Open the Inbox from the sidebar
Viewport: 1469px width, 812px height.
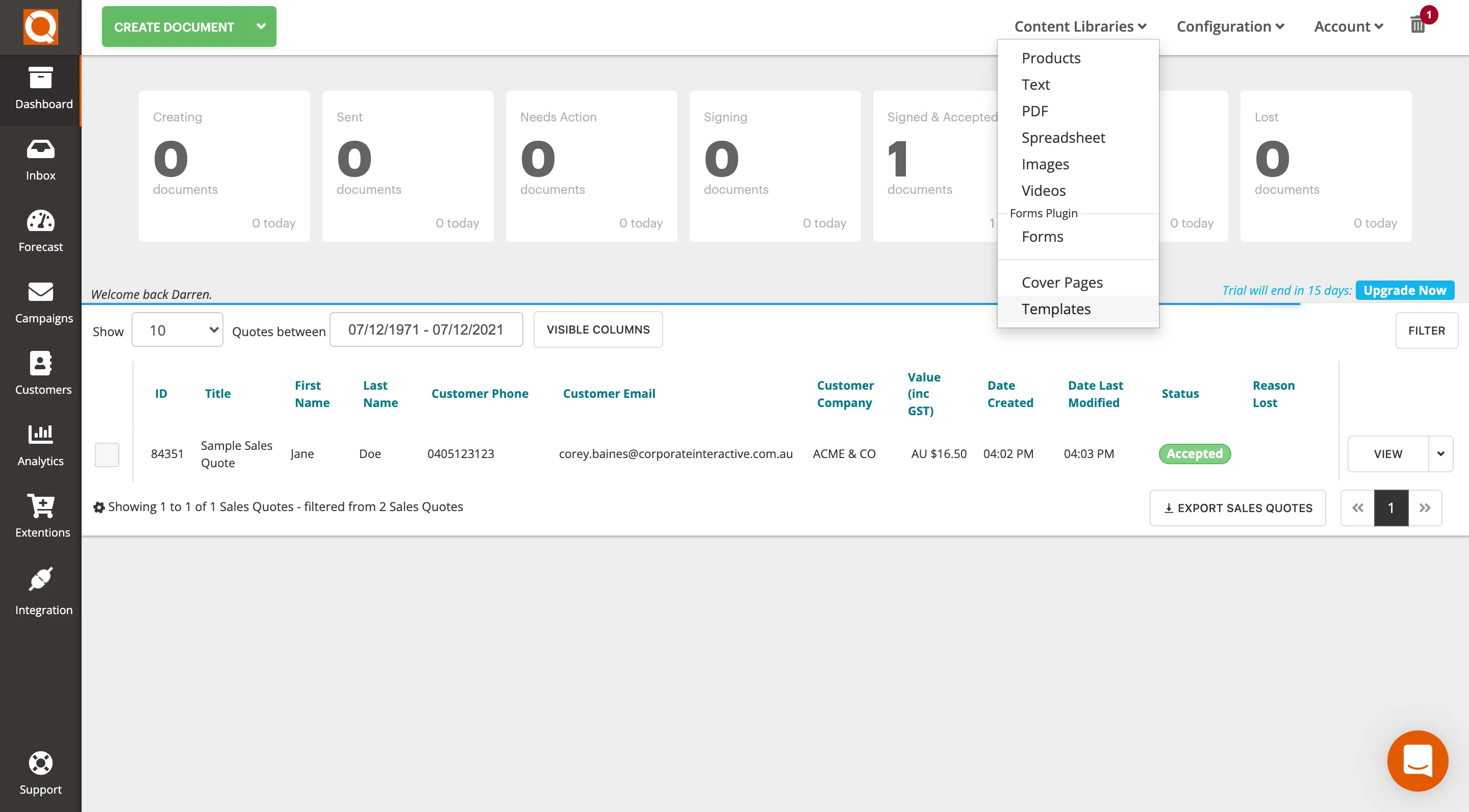coord(40,160)
